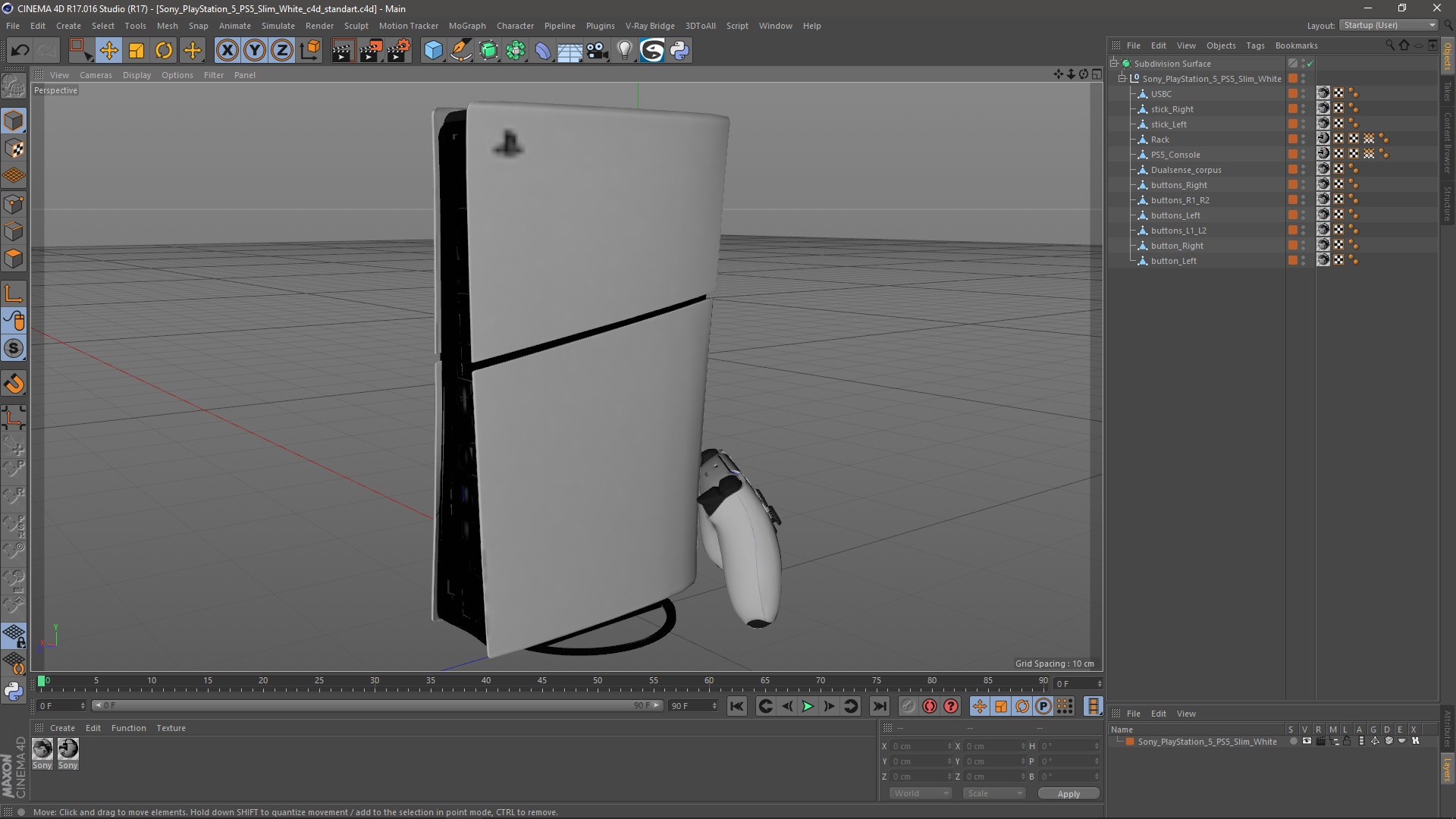The height and width of the screenshot is (819, 1456).
Task: Click Record Active Objects button
Action: 908,706
